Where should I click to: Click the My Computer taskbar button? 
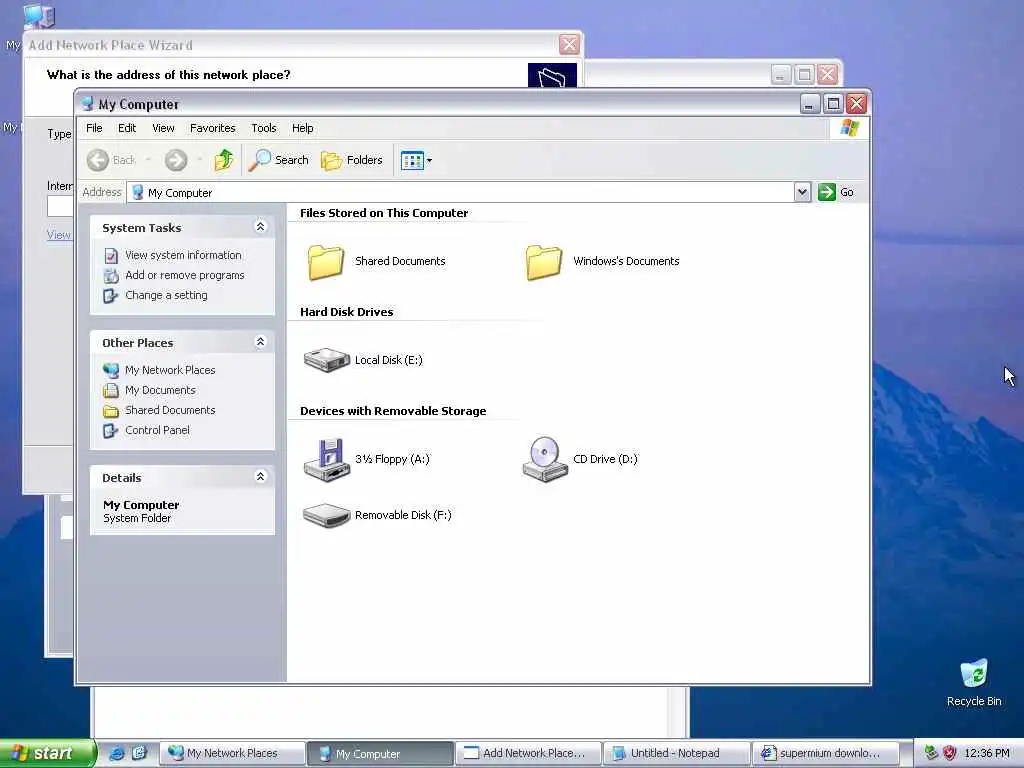point(380,754)
